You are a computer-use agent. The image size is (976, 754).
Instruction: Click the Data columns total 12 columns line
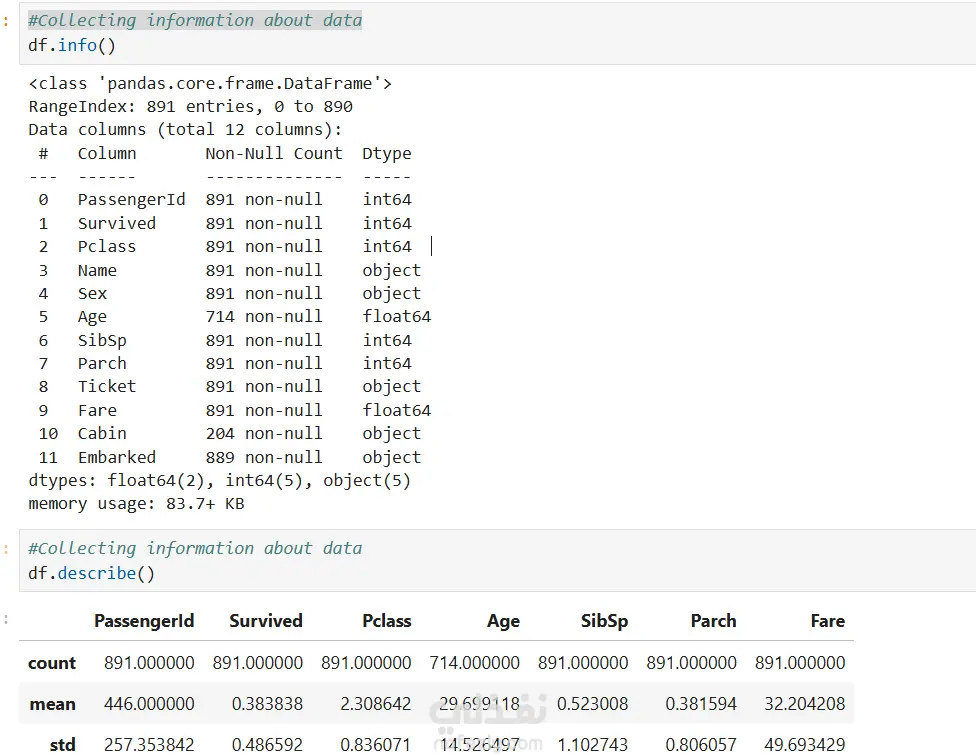pyautogui.click(x=185, y=130)
